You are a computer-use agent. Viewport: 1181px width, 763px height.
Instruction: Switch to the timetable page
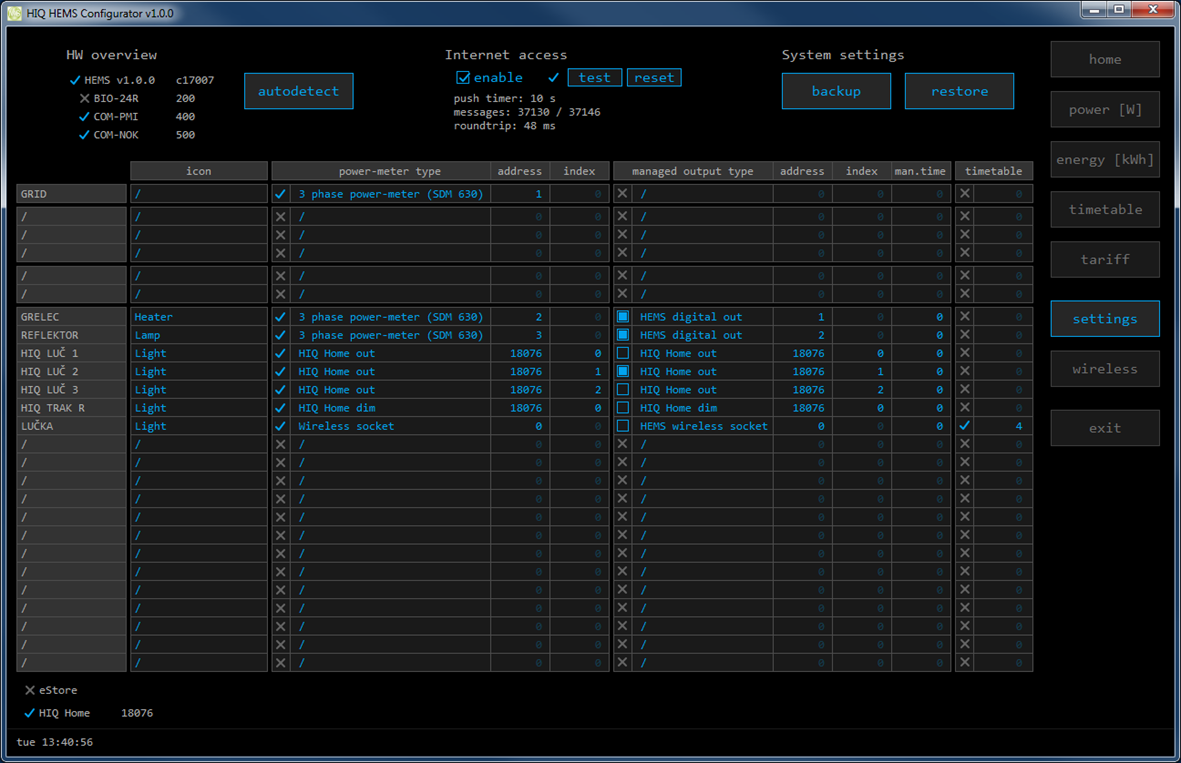pos(1104,209)
